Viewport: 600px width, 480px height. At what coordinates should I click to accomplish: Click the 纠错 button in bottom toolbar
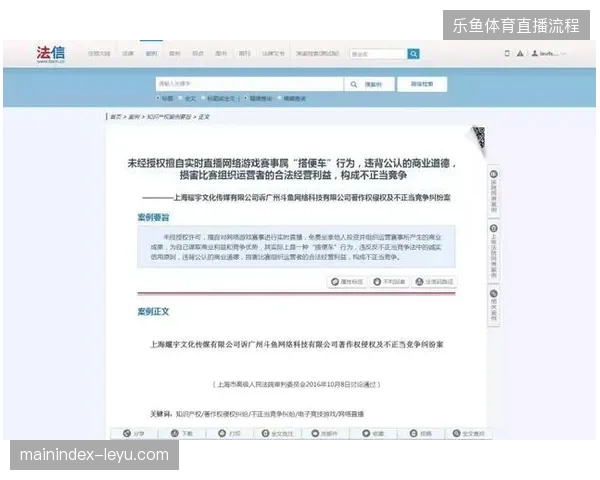tap(421, 433)
